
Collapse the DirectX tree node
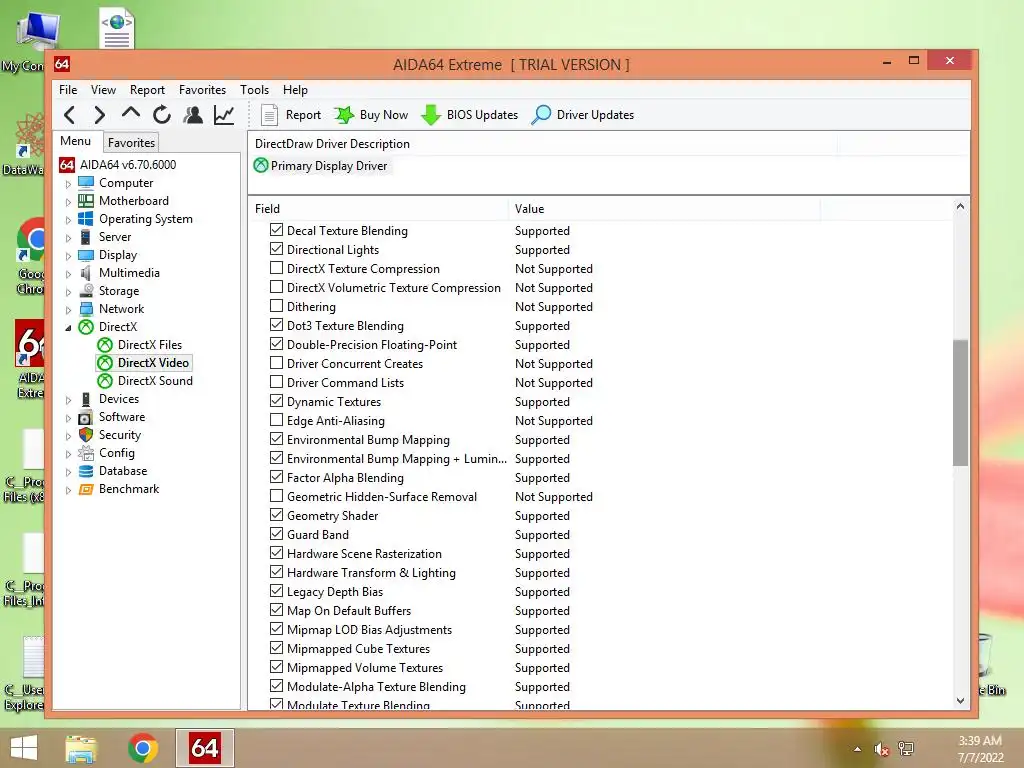(x=68, y=328)
